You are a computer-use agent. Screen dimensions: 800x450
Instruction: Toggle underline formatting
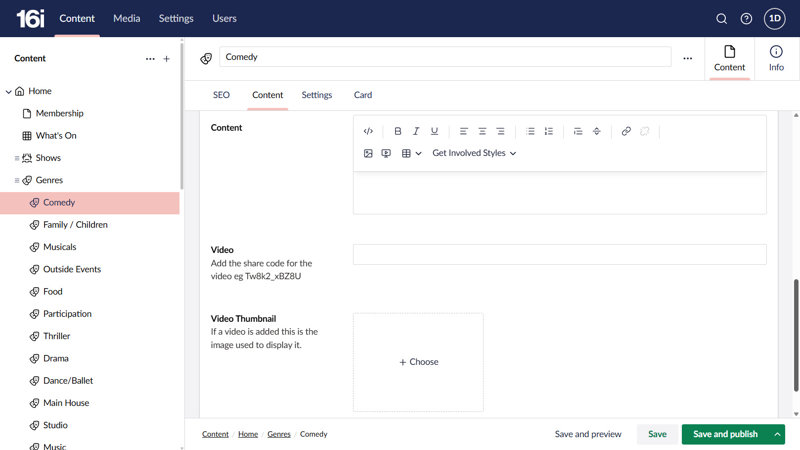click(434, 131)
